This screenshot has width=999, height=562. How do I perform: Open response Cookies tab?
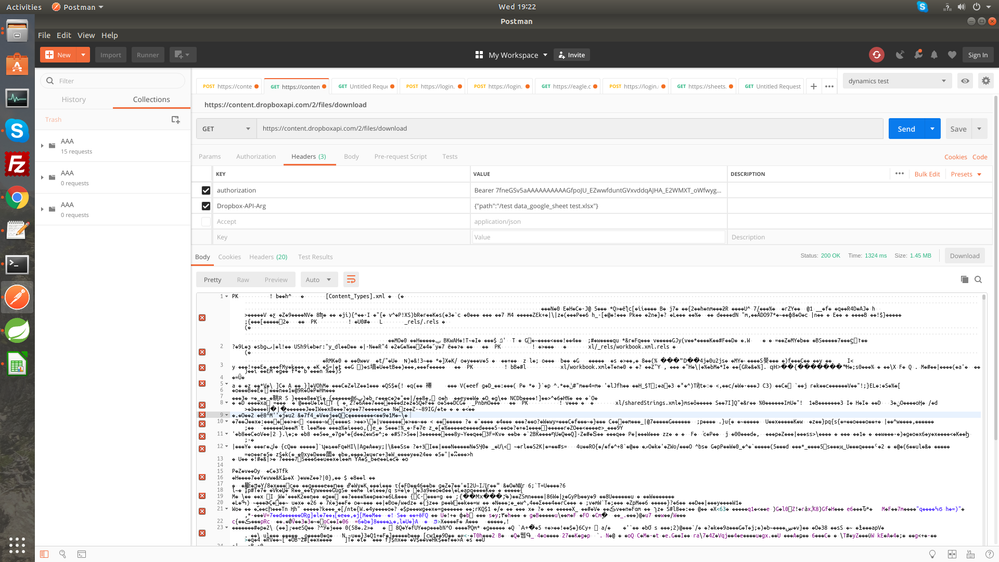click(229, 257)
